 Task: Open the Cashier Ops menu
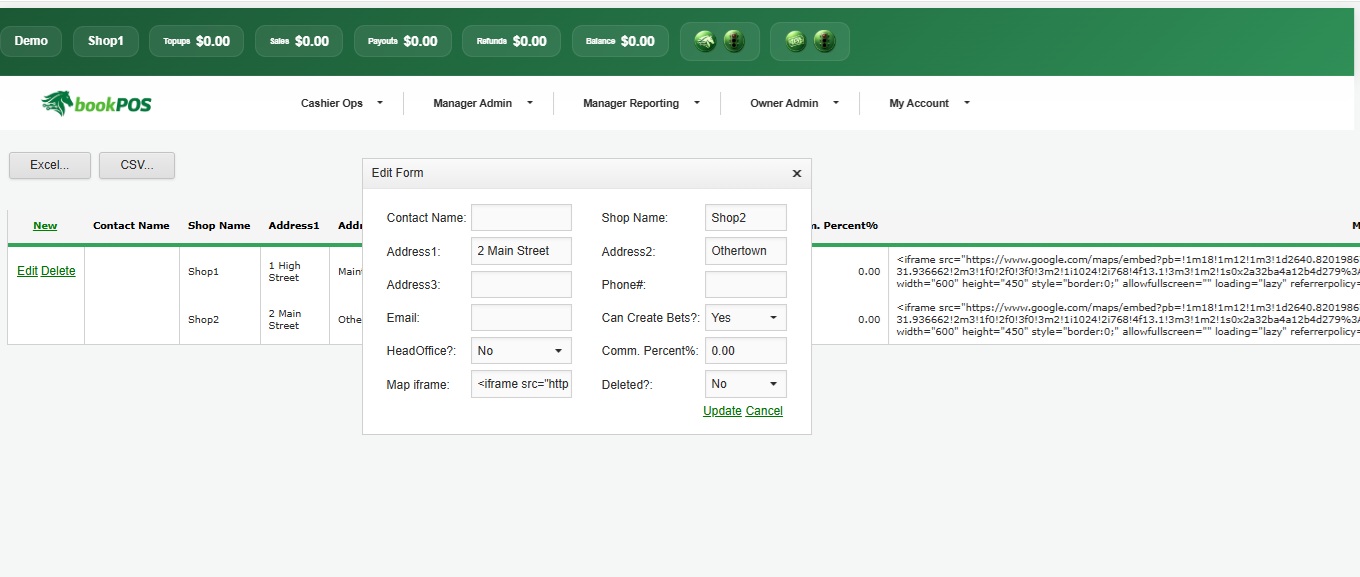(x=342, y=103)
